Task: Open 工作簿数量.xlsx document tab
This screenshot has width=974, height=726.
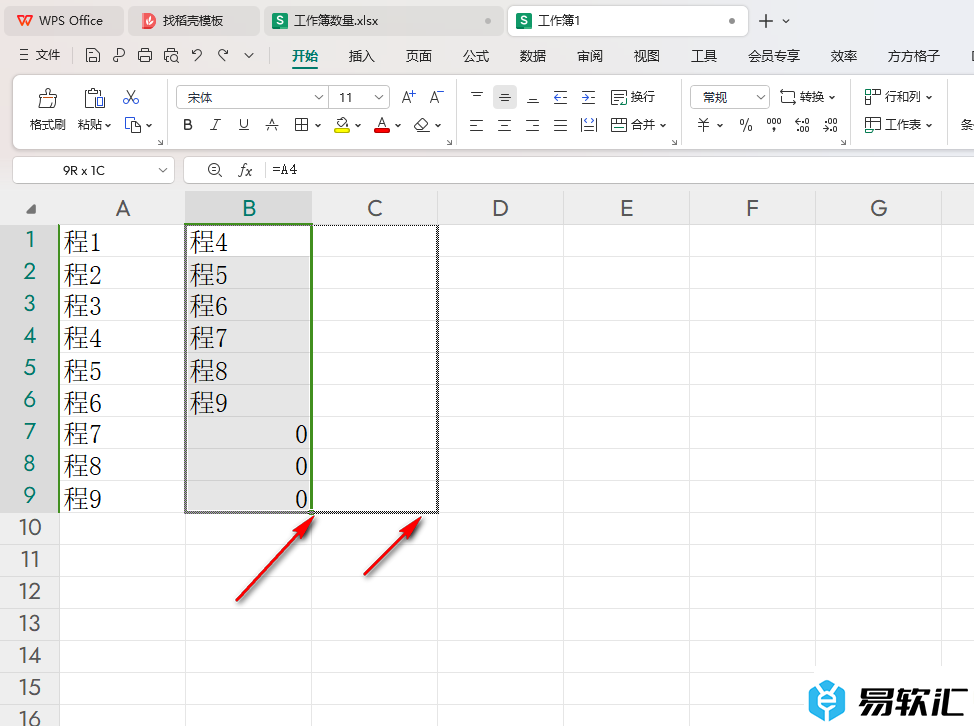Action: [x=382, y=20]
